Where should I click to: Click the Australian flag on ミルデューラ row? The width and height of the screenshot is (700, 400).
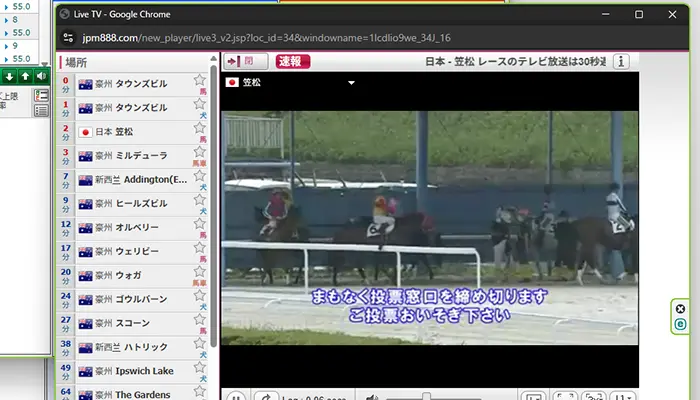coord(85,156)
